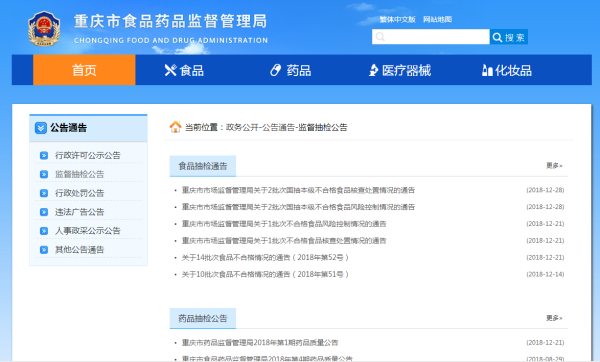The image size is (600, 362).
Task: Open the 药品 navigation tab
Action: tap(290, 70)
